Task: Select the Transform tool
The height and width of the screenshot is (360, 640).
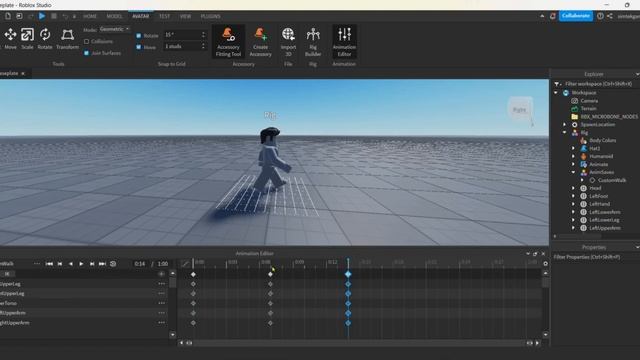Action: [x=67, y=39]
